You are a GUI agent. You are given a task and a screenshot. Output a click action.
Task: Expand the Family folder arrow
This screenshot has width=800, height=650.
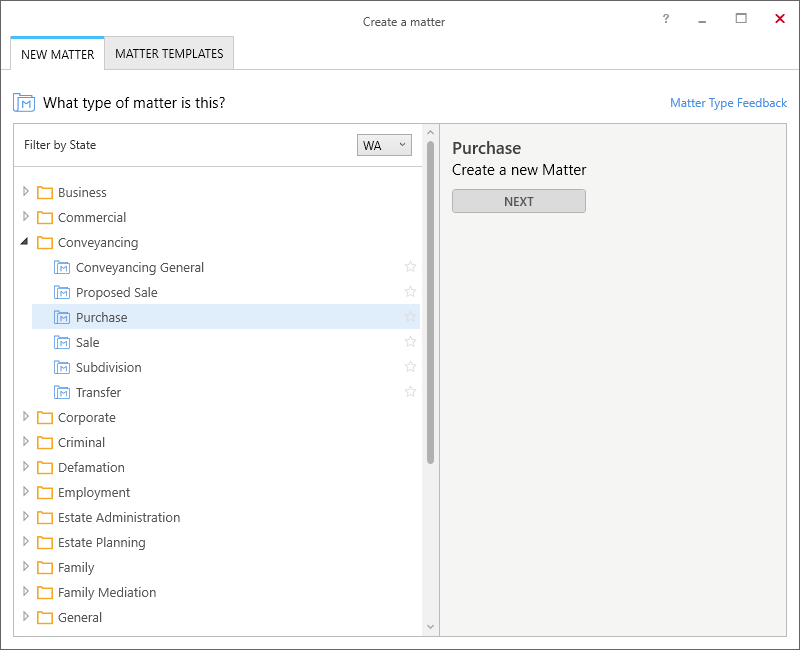pos(26,567)
